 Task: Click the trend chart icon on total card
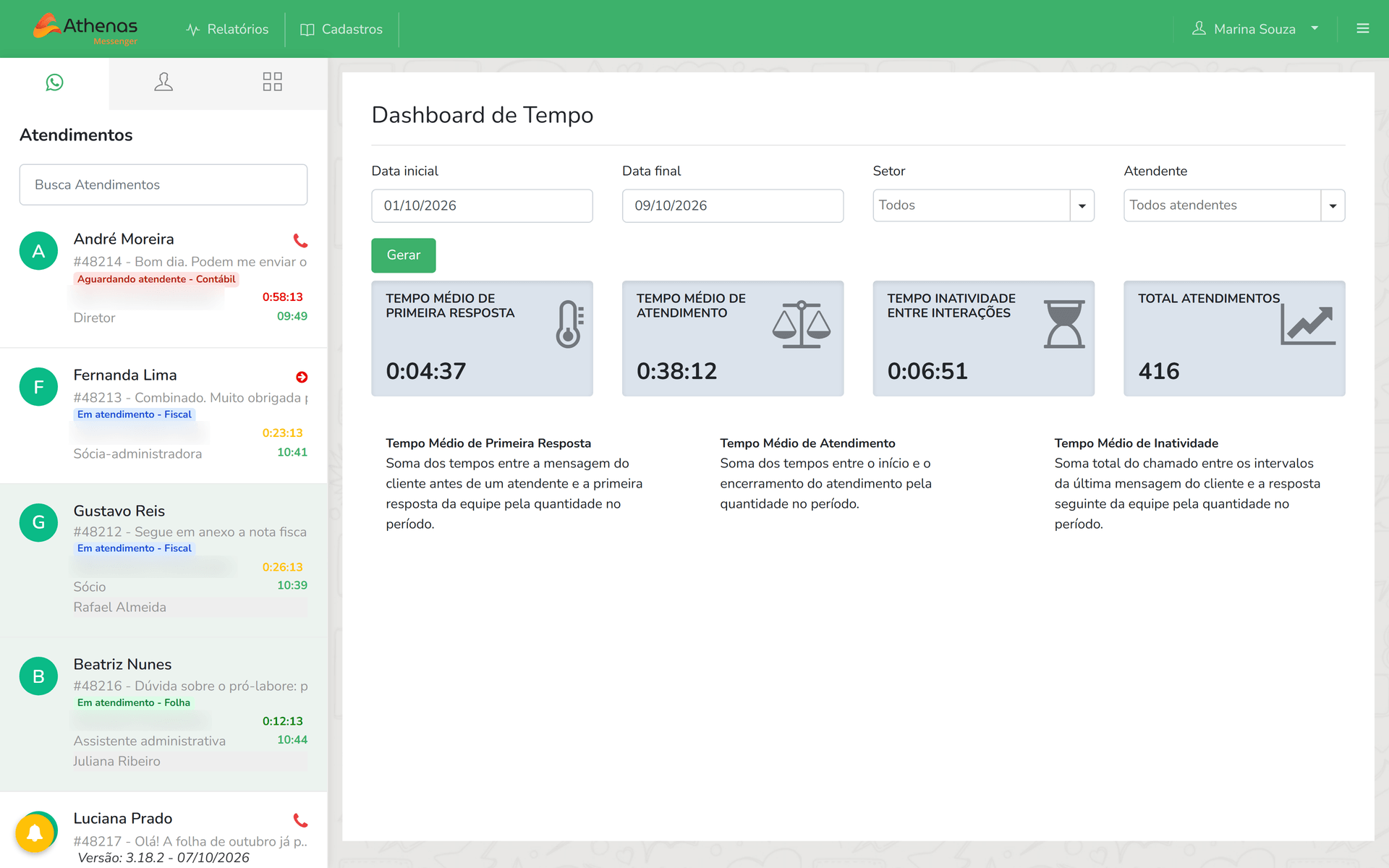[x=1308, y=325]
